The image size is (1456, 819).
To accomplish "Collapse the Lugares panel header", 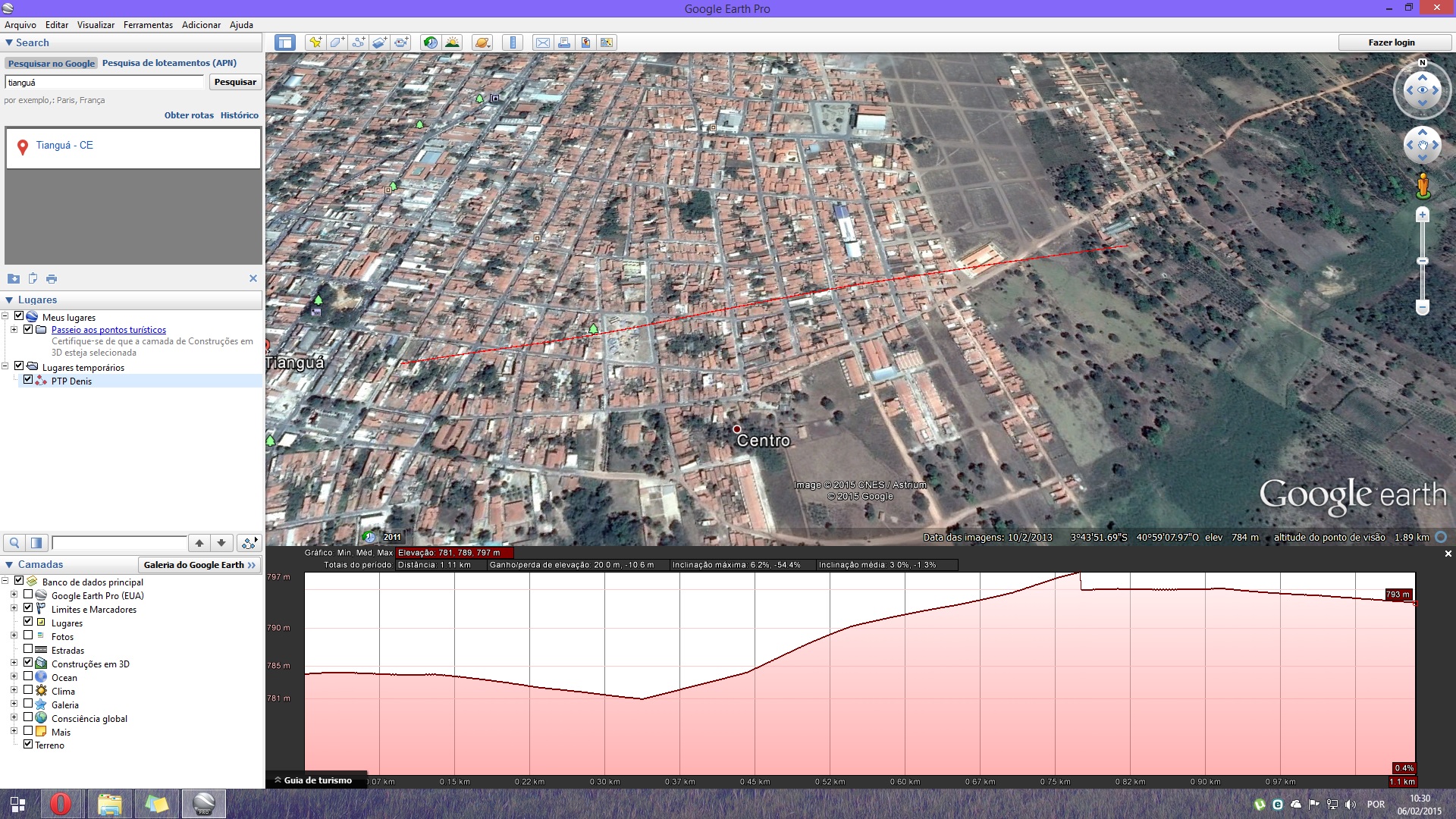I will click(9, 300).
